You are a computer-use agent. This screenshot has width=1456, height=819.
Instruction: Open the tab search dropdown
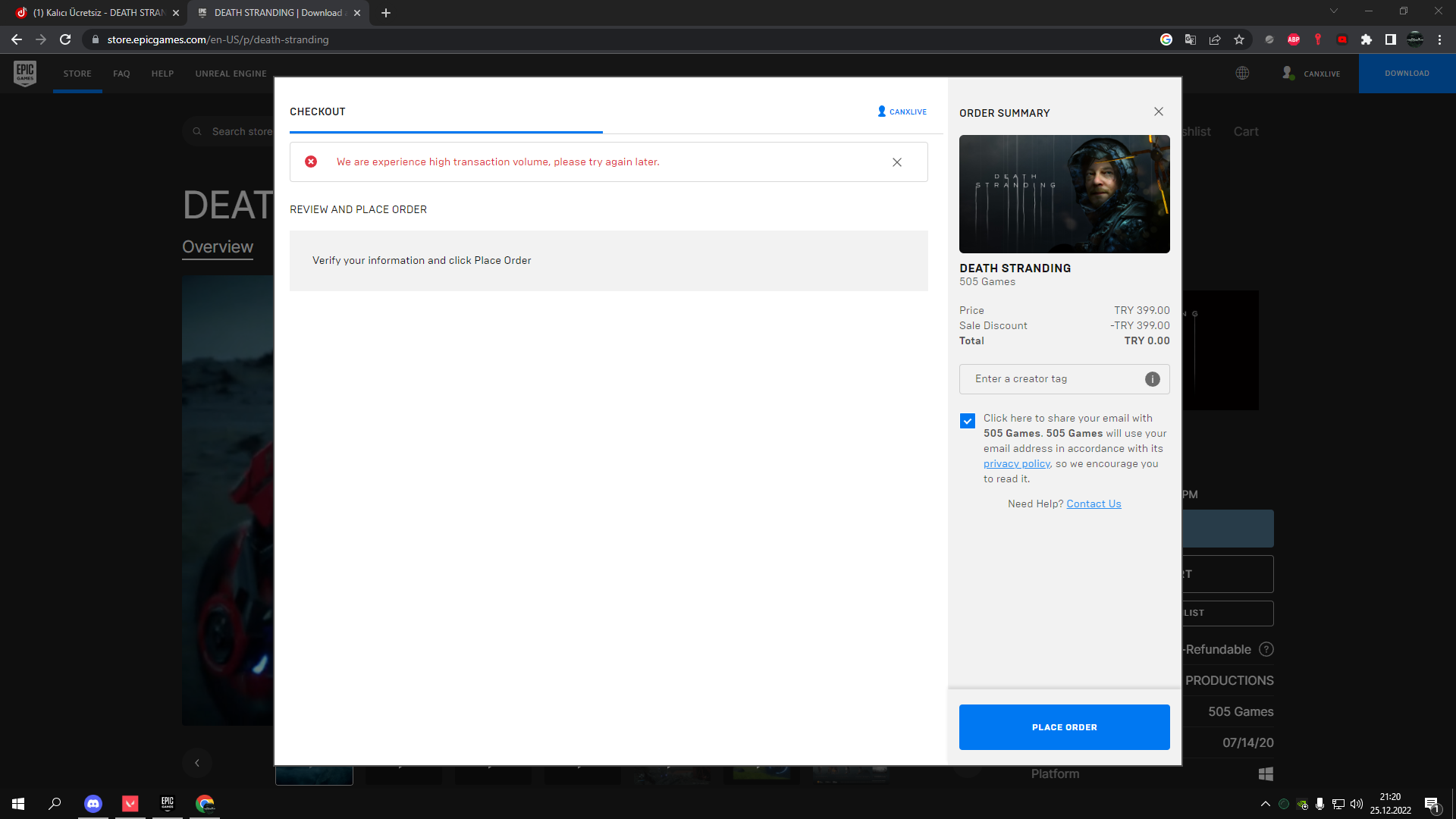[1334, 11]
